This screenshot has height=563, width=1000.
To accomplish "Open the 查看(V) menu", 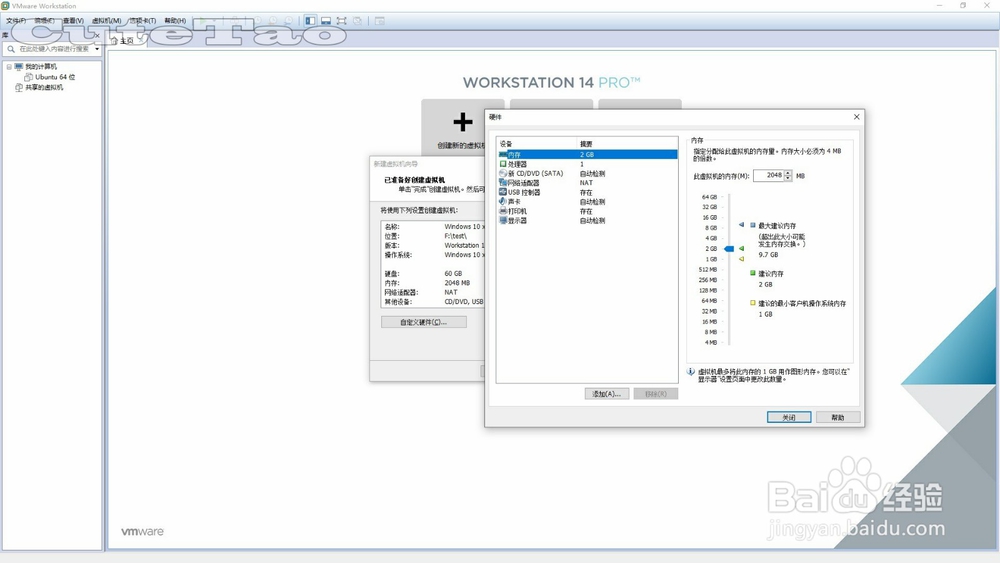I will [x=73, y=20].
